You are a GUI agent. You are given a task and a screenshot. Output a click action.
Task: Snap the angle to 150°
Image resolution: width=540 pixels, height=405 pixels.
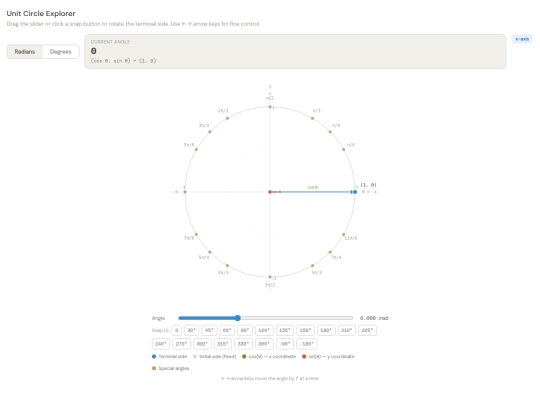pos(305,330)
